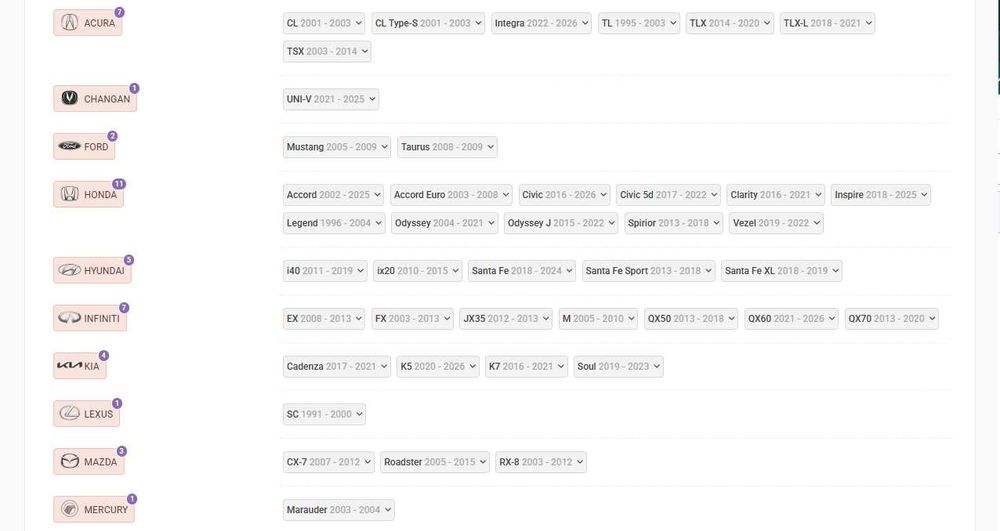Image resolution: width=1000 pixels, height=531 pixels.
Task: Expand the Mustang 2005-2009 dropdown
Action: tap(337, 147)
